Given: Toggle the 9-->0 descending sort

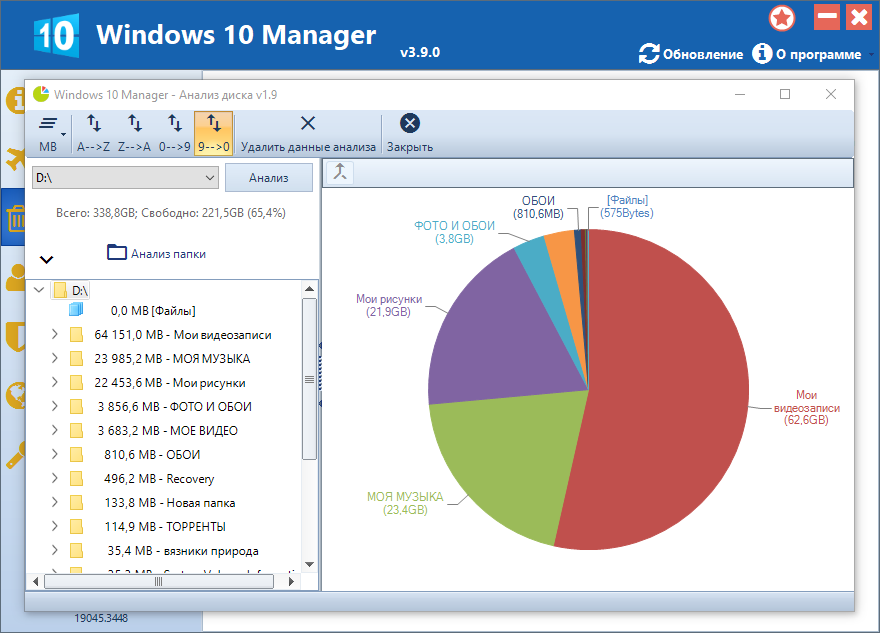Looking at the screenshot, I should 213,133.
